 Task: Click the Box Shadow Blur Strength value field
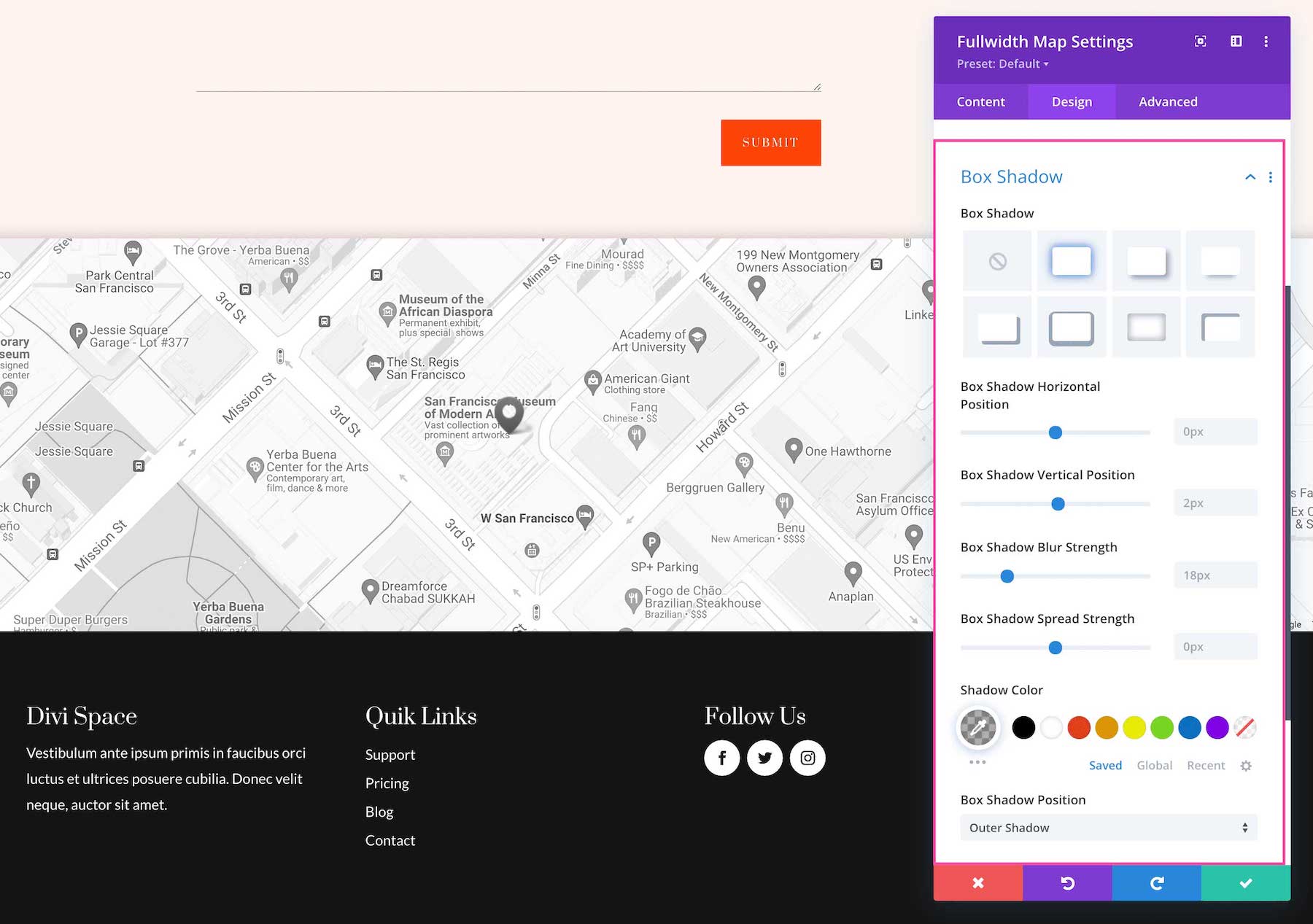coord(1215,575)
